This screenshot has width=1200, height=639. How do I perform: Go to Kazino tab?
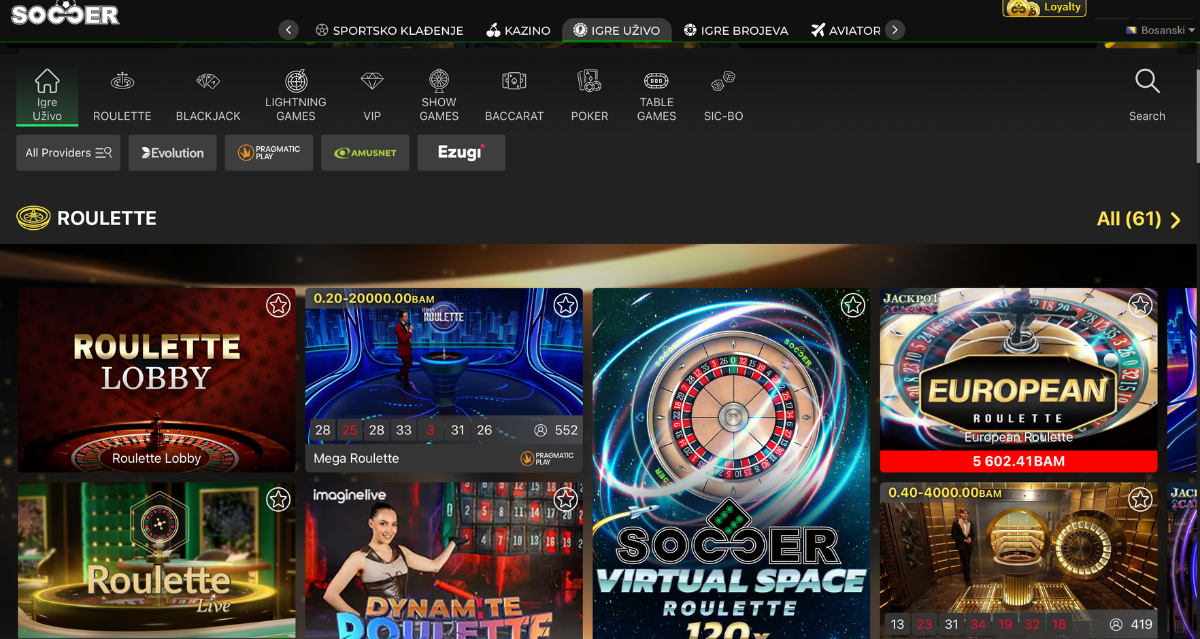point(518,30)
